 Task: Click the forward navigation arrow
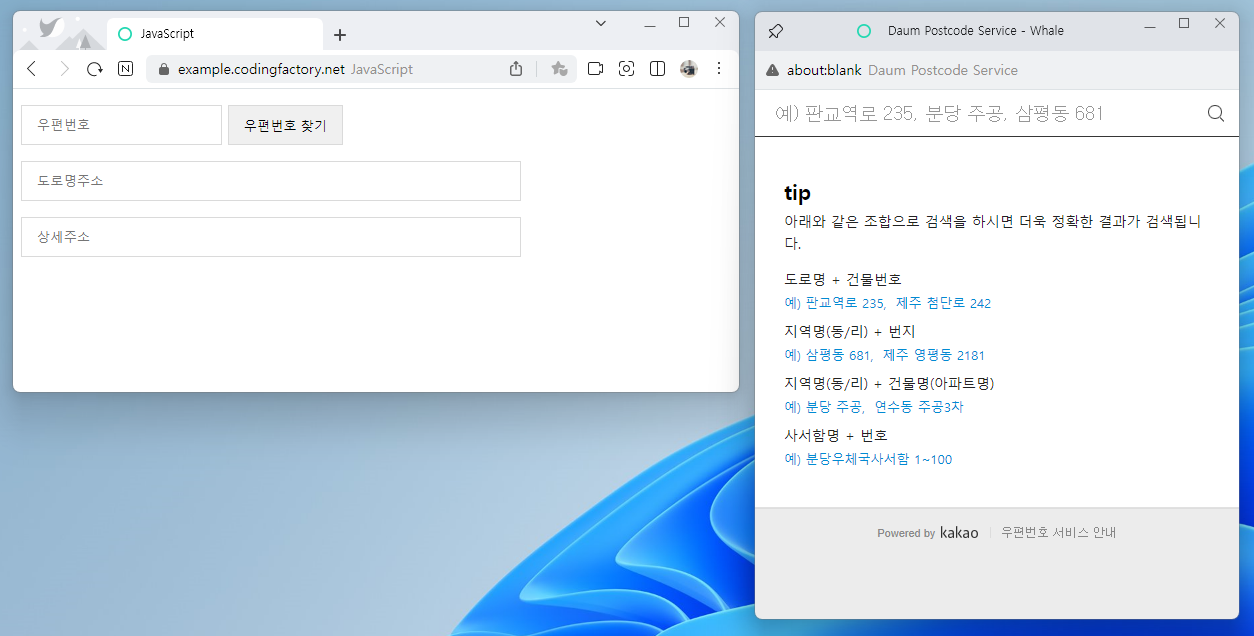63,69
